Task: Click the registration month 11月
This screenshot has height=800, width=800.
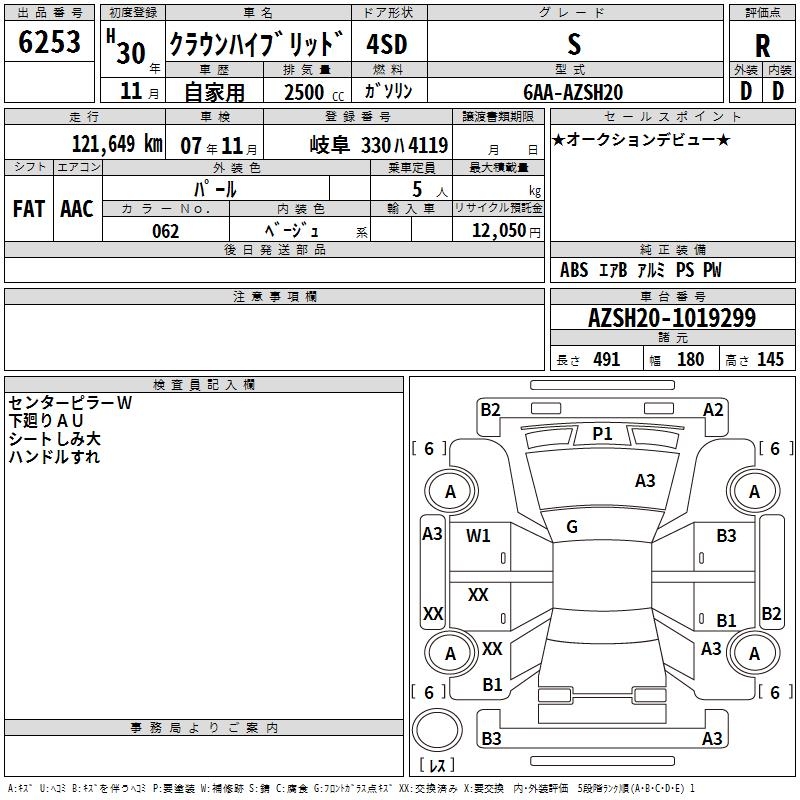Action: click(x=139, y=91)
